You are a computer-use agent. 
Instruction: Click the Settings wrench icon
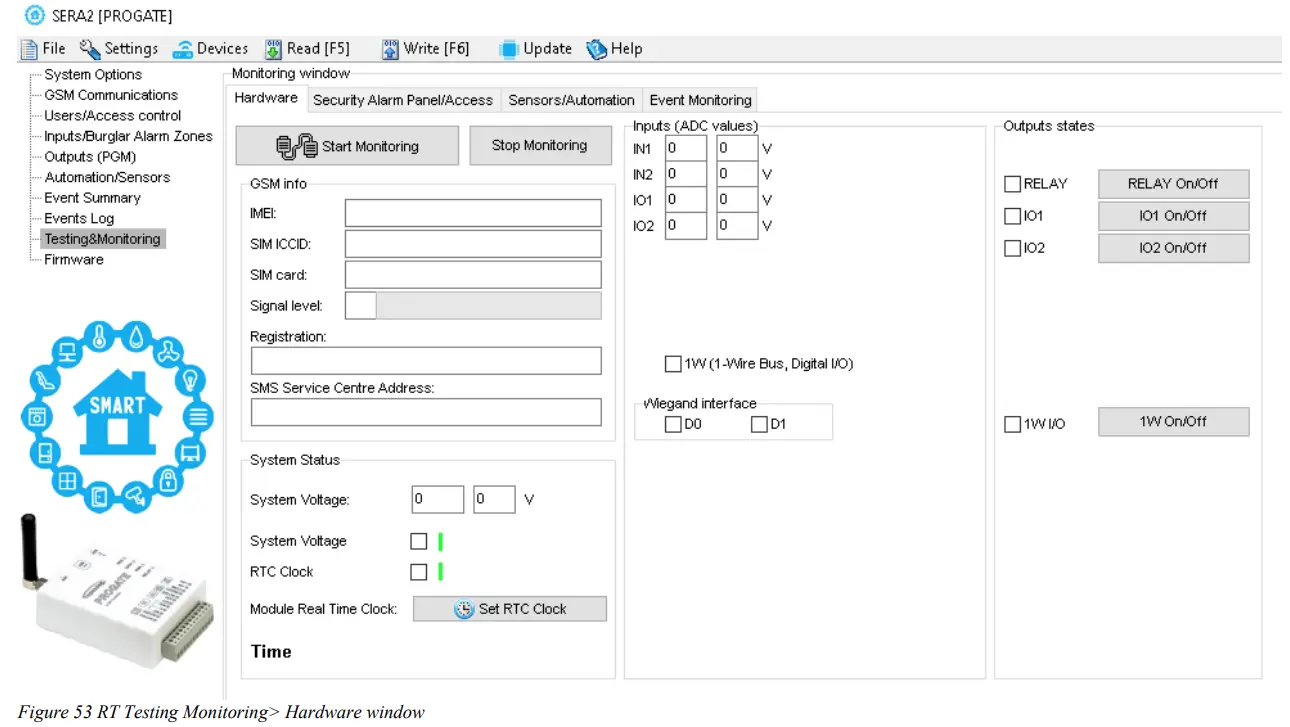(90, 49)
